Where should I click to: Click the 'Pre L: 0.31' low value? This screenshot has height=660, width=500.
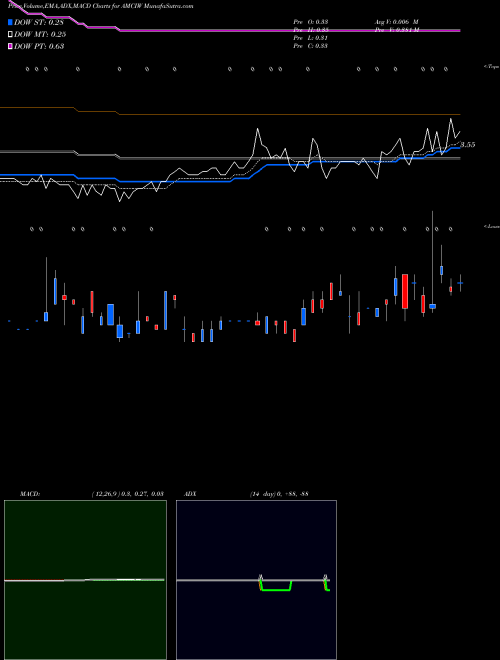click(311, 38)
